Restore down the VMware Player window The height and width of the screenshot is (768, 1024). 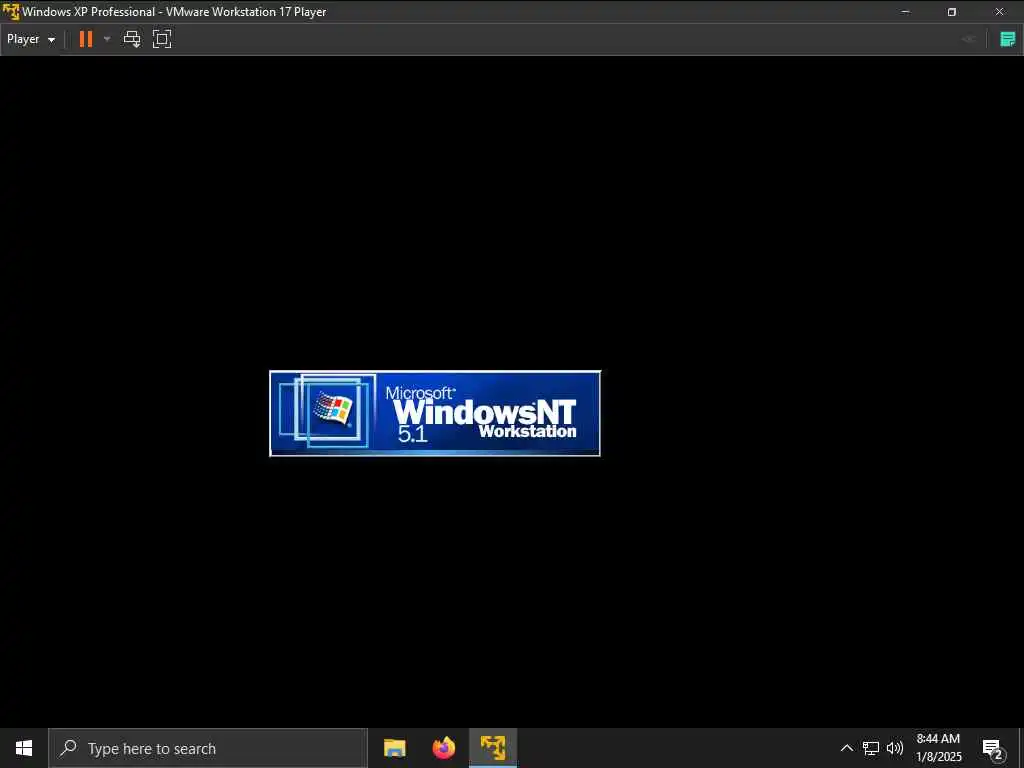pyautogui.click(x=952, y=12)
